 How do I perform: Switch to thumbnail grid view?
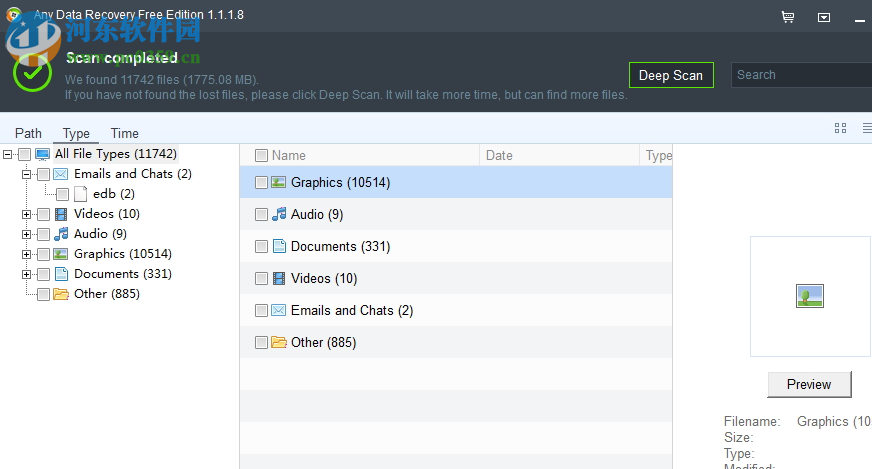pyautogui.click(x=840, y=128)
